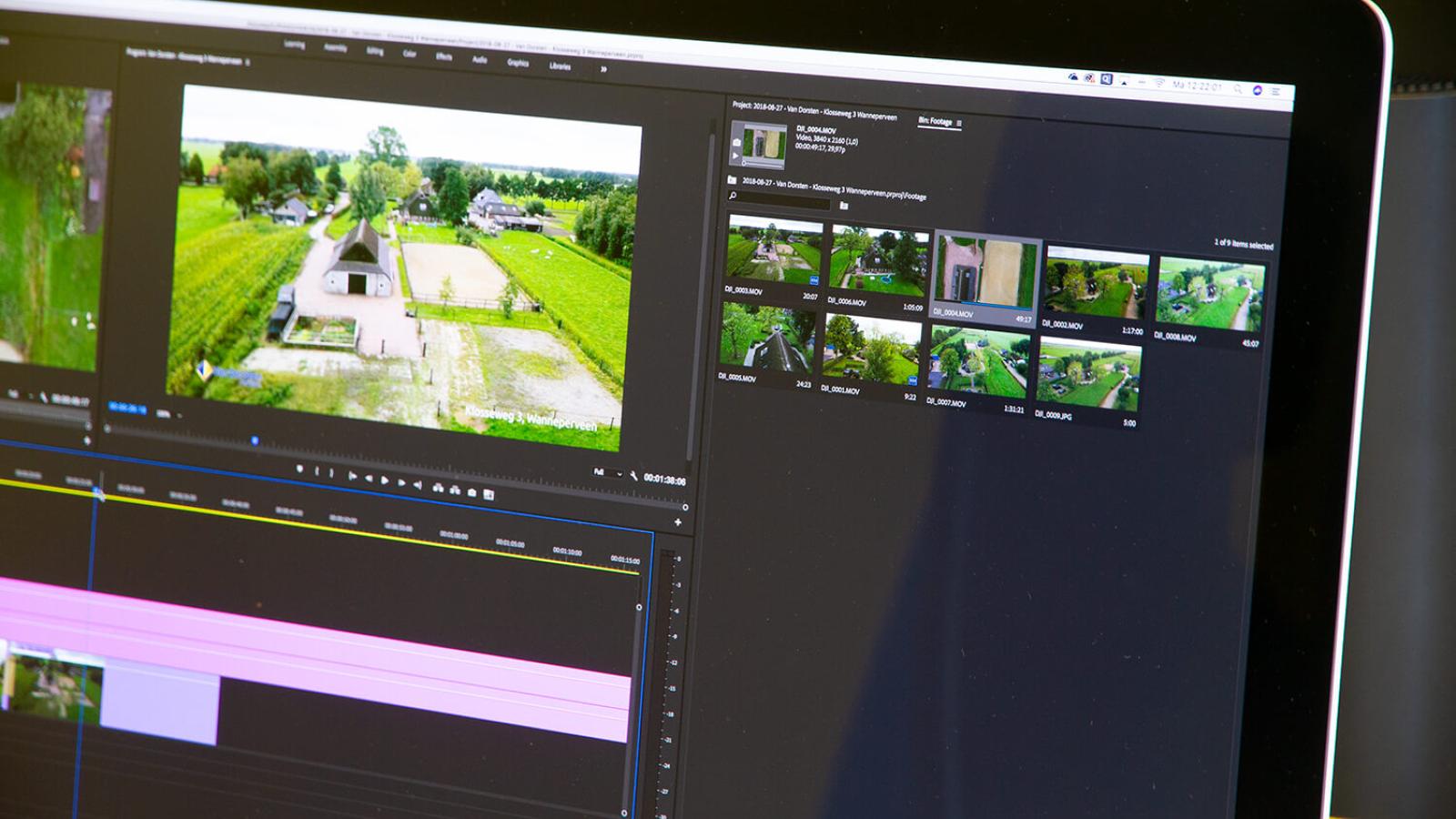Open the Full playback resolution dropdown

(607, 472)
